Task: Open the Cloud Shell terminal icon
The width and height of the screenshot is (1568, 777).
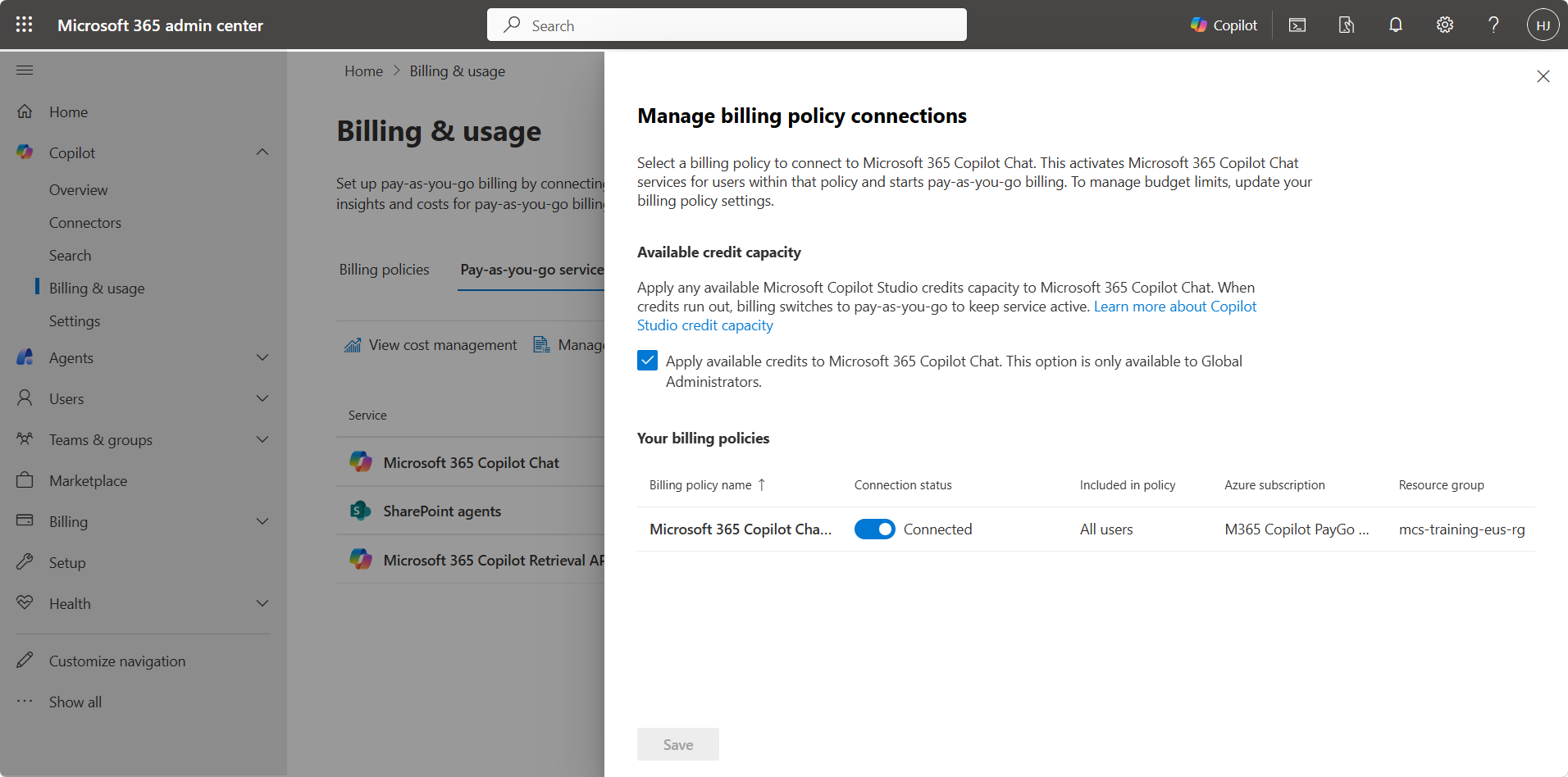Action: click(1297, 25)
